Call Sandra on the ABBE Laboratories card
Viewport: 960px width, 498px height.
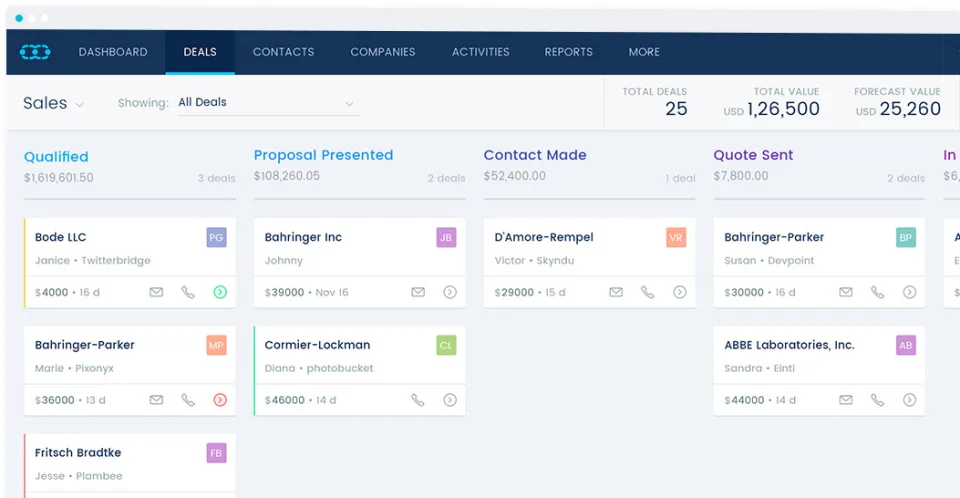click(877, 400)
